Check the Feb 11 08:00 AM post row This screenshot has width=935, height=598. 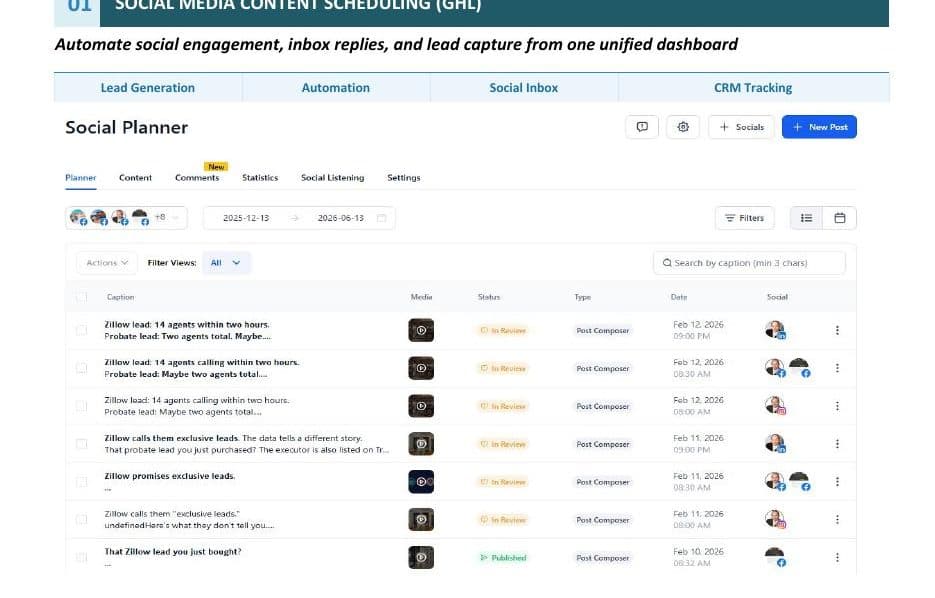(82, 520)
